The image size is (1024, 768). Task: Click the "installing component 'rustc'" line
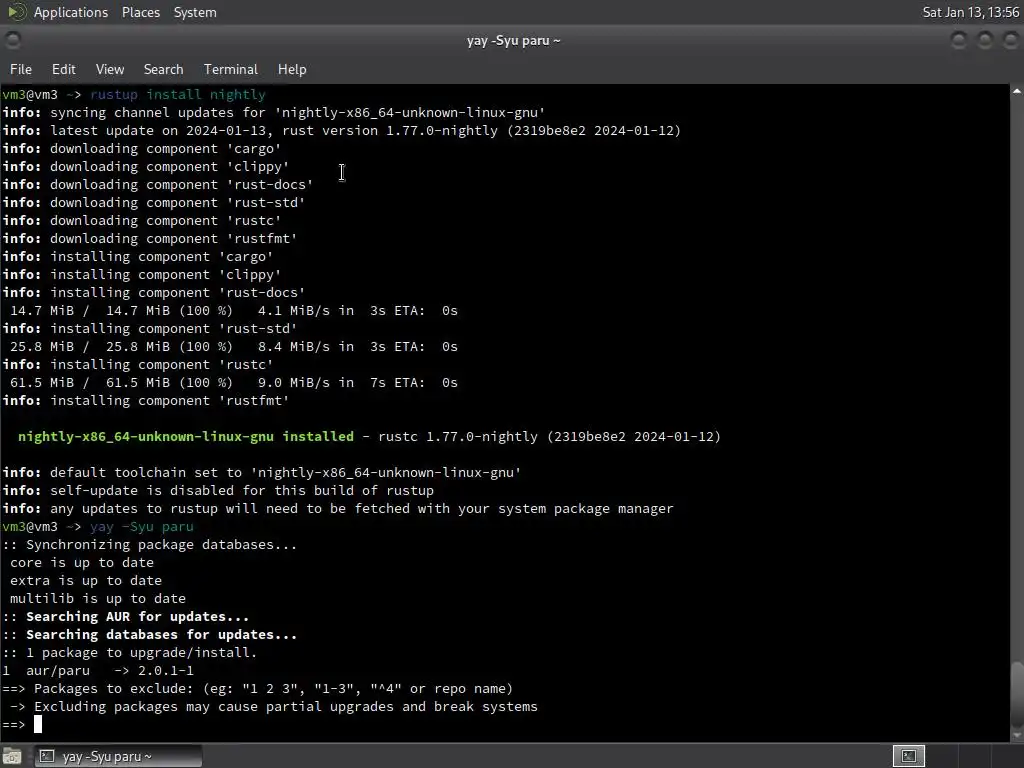pos(138,364)
